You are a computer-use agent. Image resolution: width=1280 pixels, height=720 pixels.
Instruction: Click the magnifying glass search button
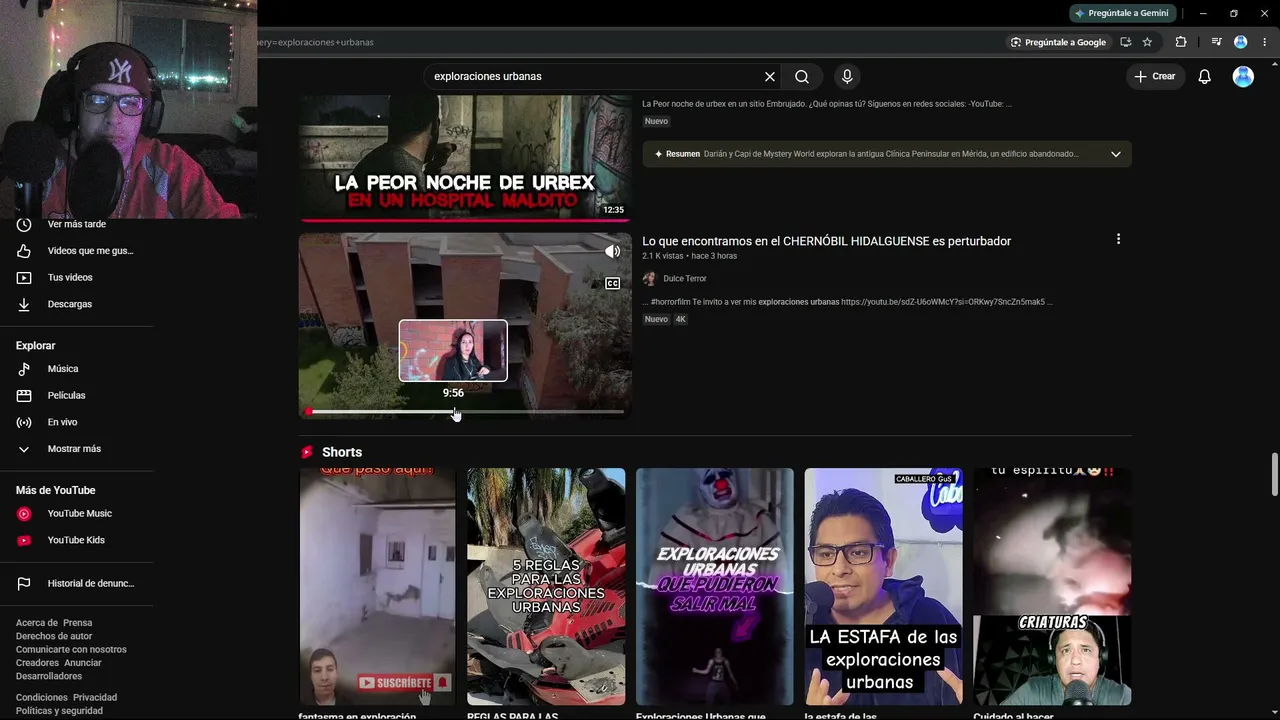point(802,77)
